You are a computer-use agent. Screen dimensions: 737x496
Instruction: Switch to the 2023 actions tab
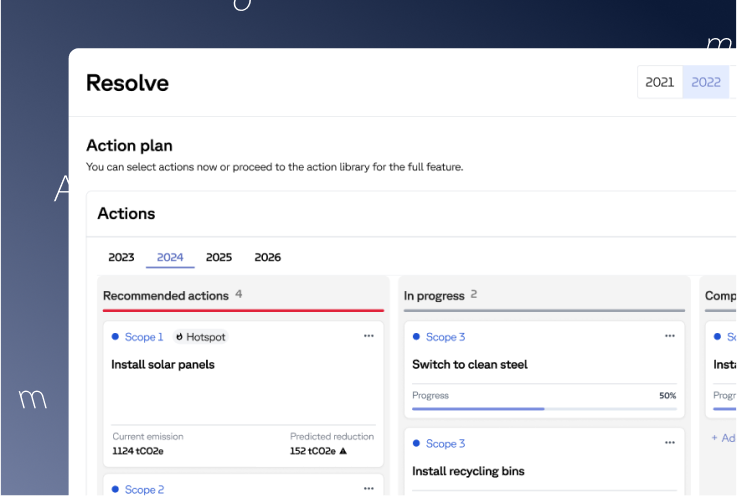pyautogui.click(x=121, y=257)
